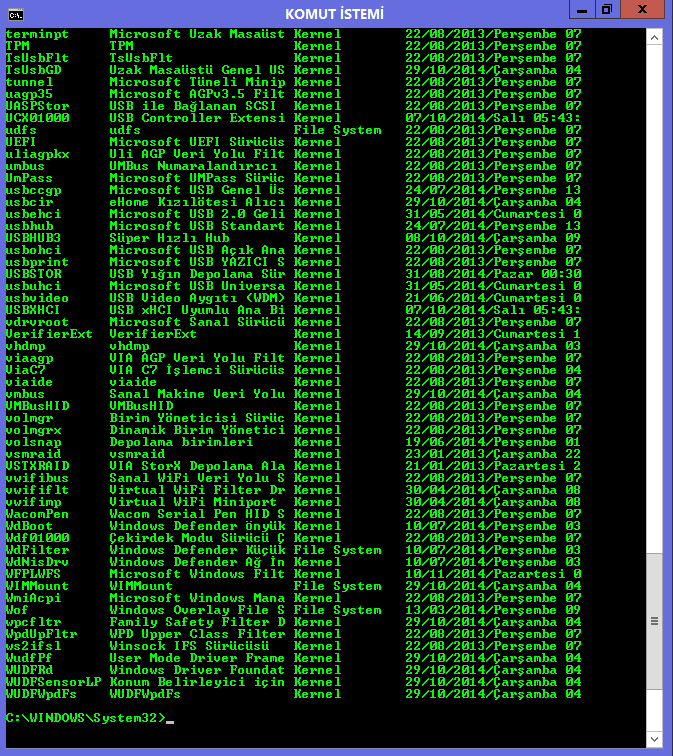The image size is (673, 756).
Task: Click the WdFilter module name
Action: click(37, 550)
